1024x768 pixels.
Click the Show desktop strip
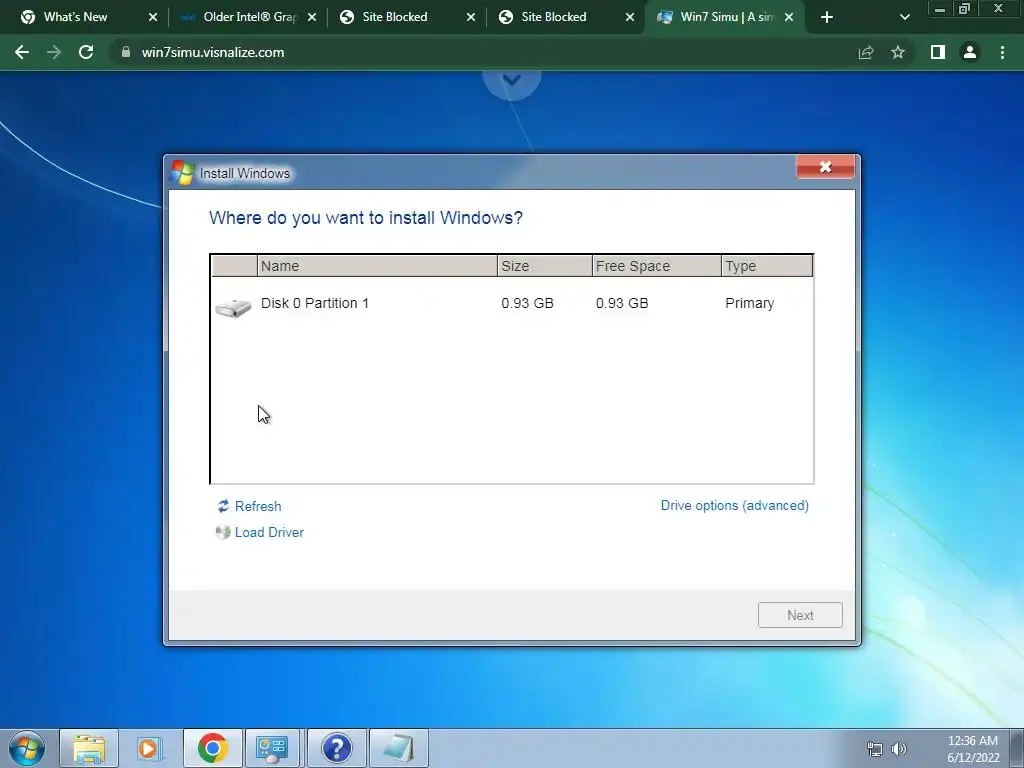[x=1017, y=748]
